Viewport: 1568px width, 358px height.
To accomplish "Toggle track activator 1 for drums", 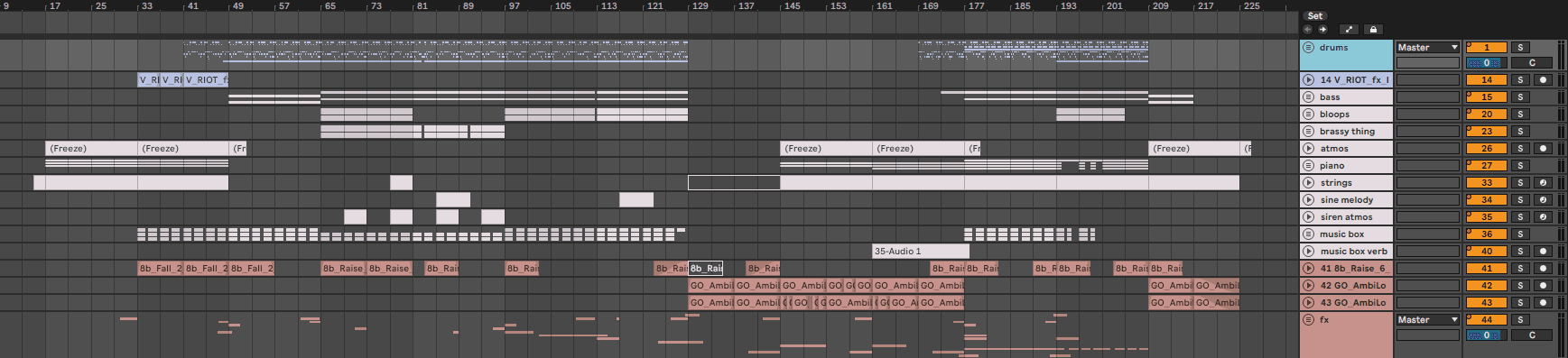I will click(1487, 48).
